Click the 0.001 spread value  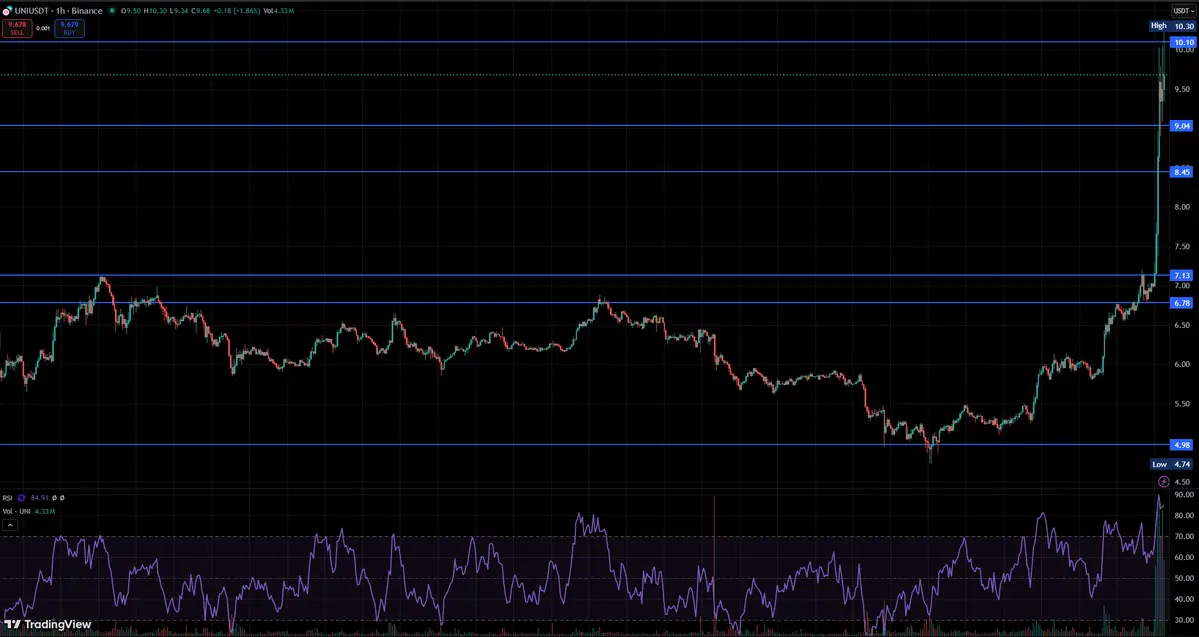[44, 28]
